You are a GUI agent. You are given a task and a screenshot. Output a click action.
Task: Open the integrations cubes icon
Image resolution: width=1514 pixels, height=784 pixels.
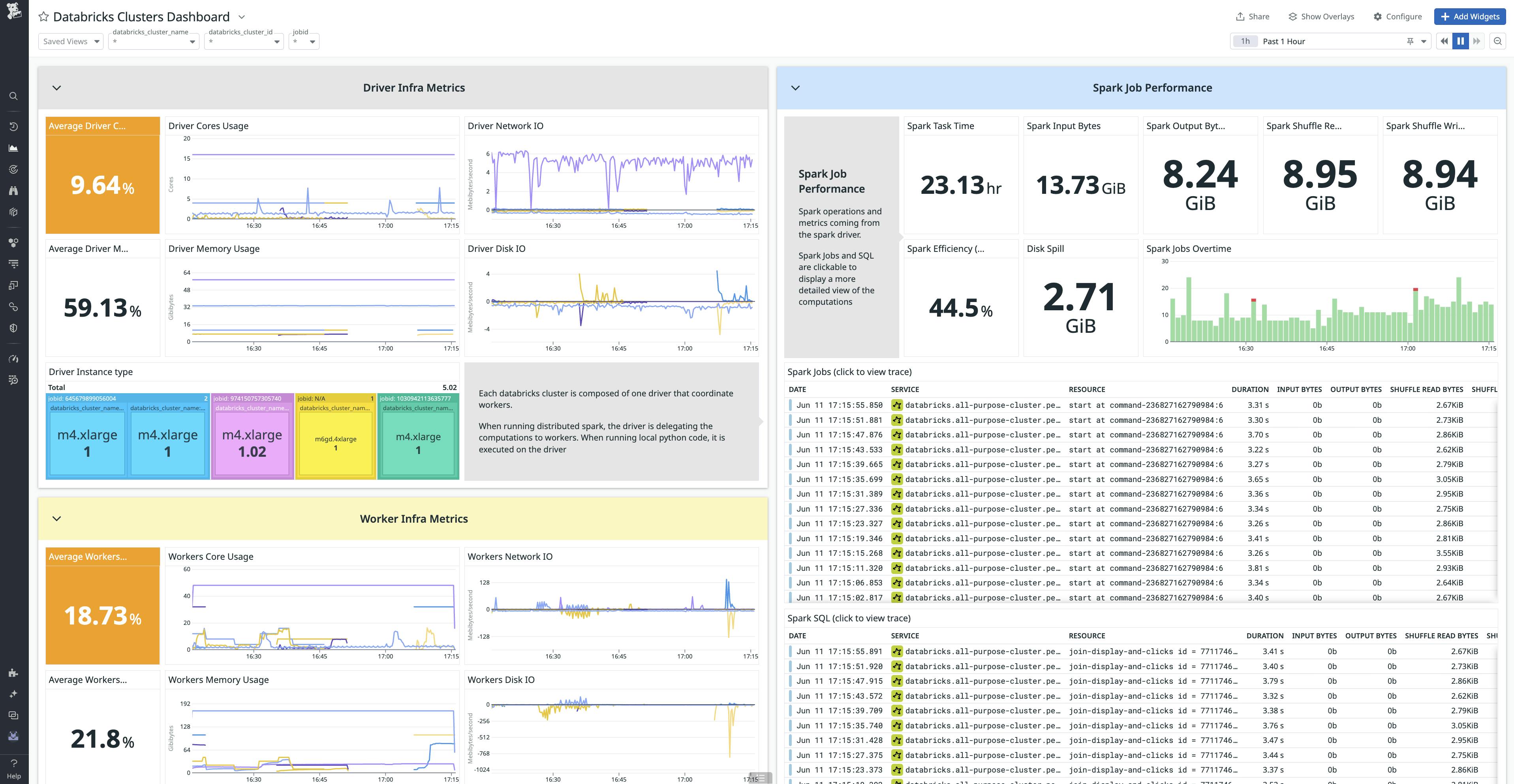click(13, 212)
